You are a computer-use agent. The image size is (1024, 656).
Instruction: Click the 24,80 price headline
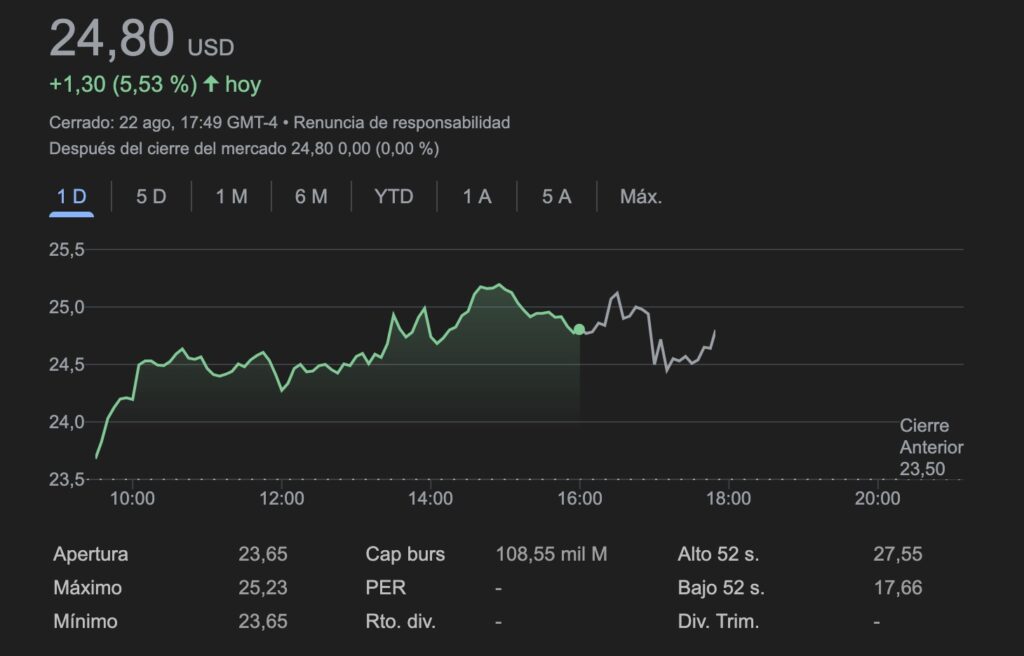(x=112, y=39)
